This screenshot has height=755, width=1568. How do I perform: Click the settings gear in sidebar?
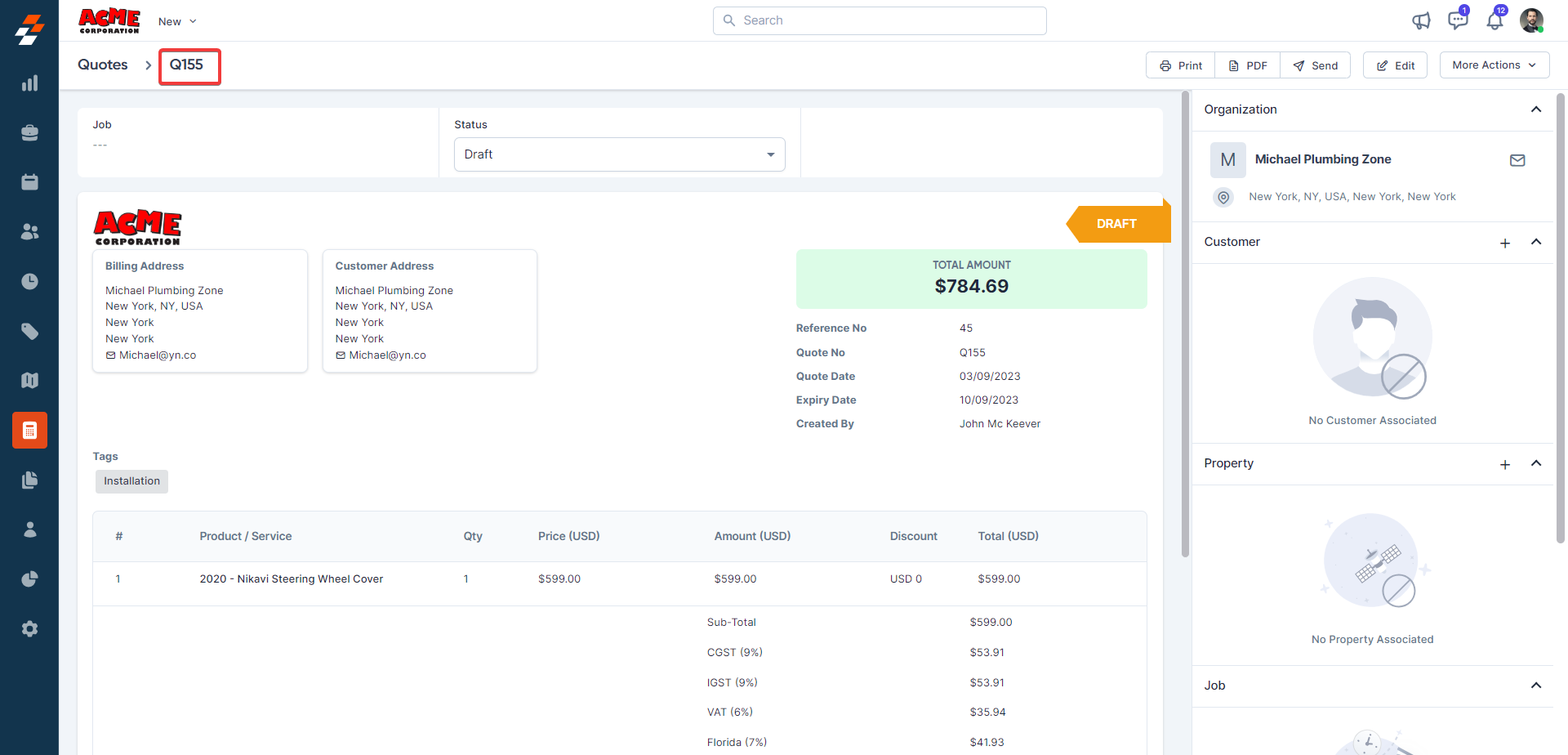[x=29, y=628]
